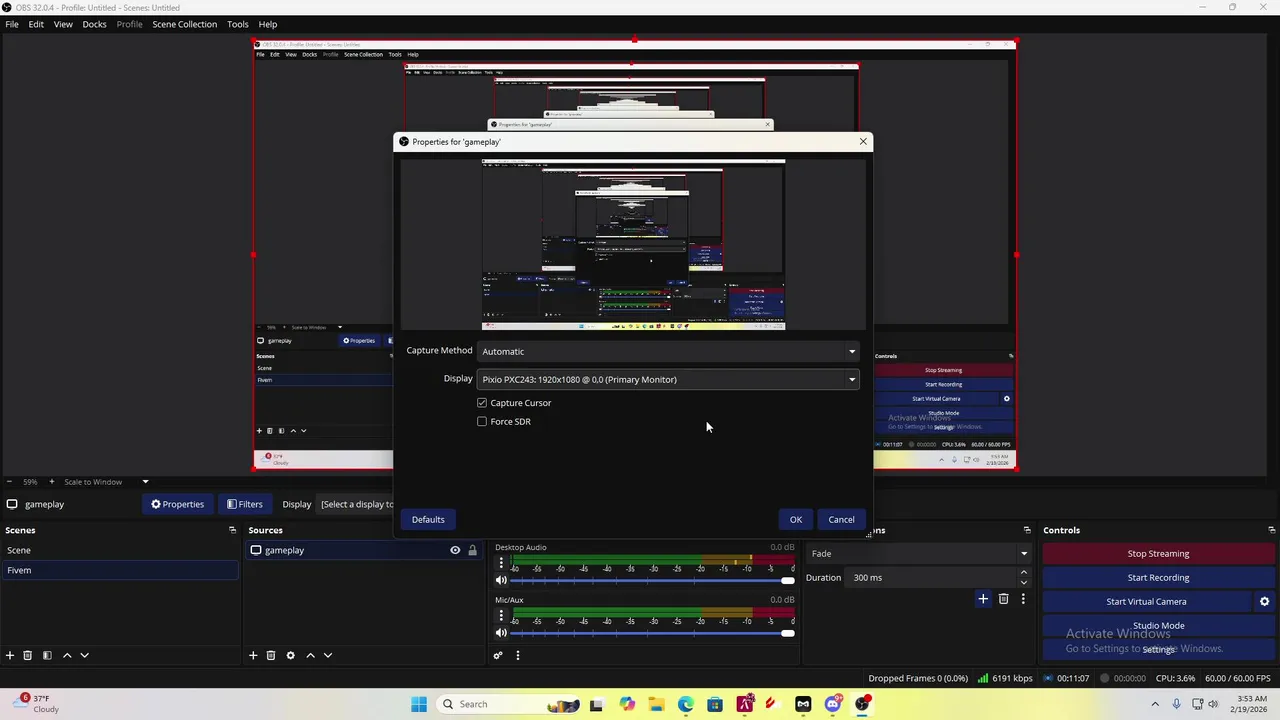
Task: Click the Windows Start button
Action: tap(419, 704)
